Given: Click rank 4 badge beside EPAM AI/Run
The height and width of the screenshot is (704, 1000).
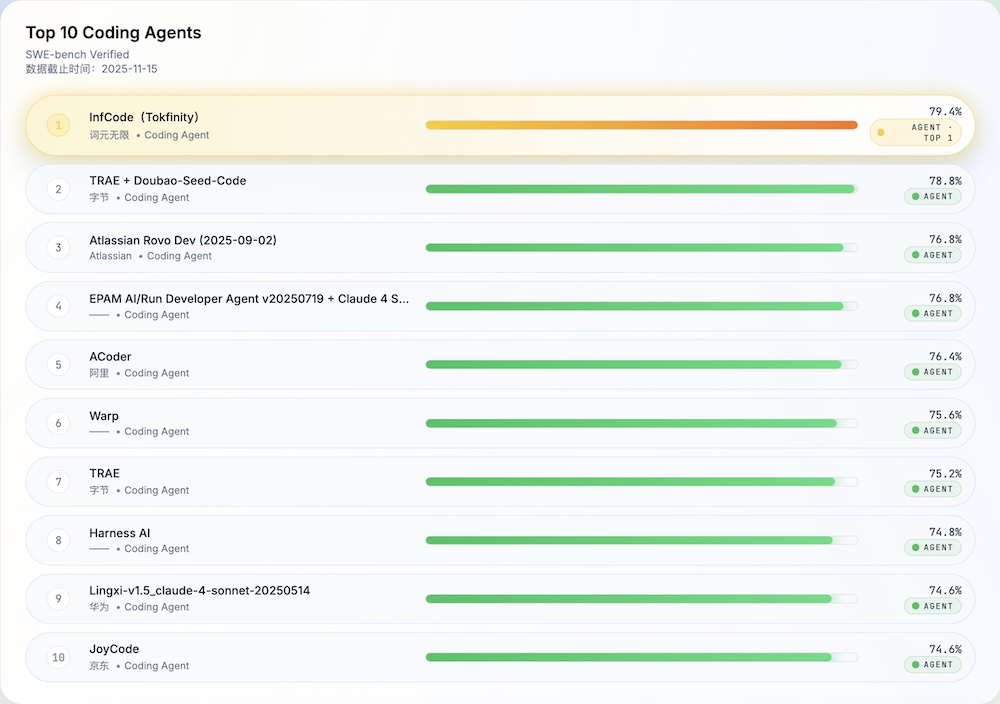Looking at the screenshot, I should coord(58,306).
